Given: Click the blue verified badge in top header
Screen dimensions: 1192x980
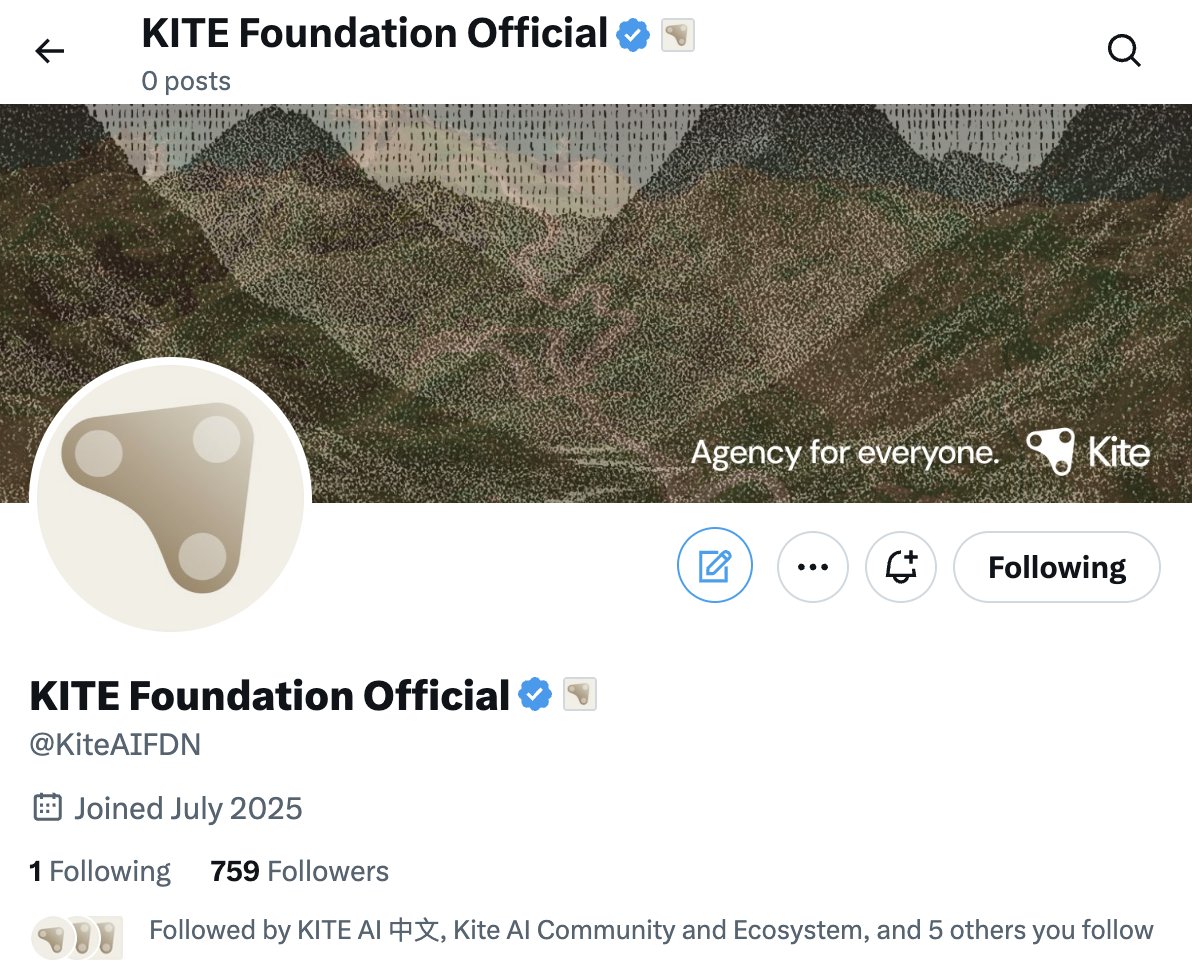Looking at the screenshot, I should [x=633, y=36].
